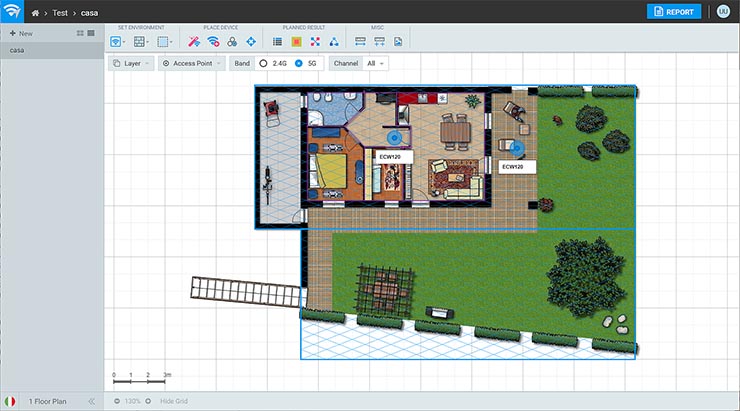Click the magic wand auto-place icon
Image resolution: width=740 pixels, height=411 pixels.
196,42
